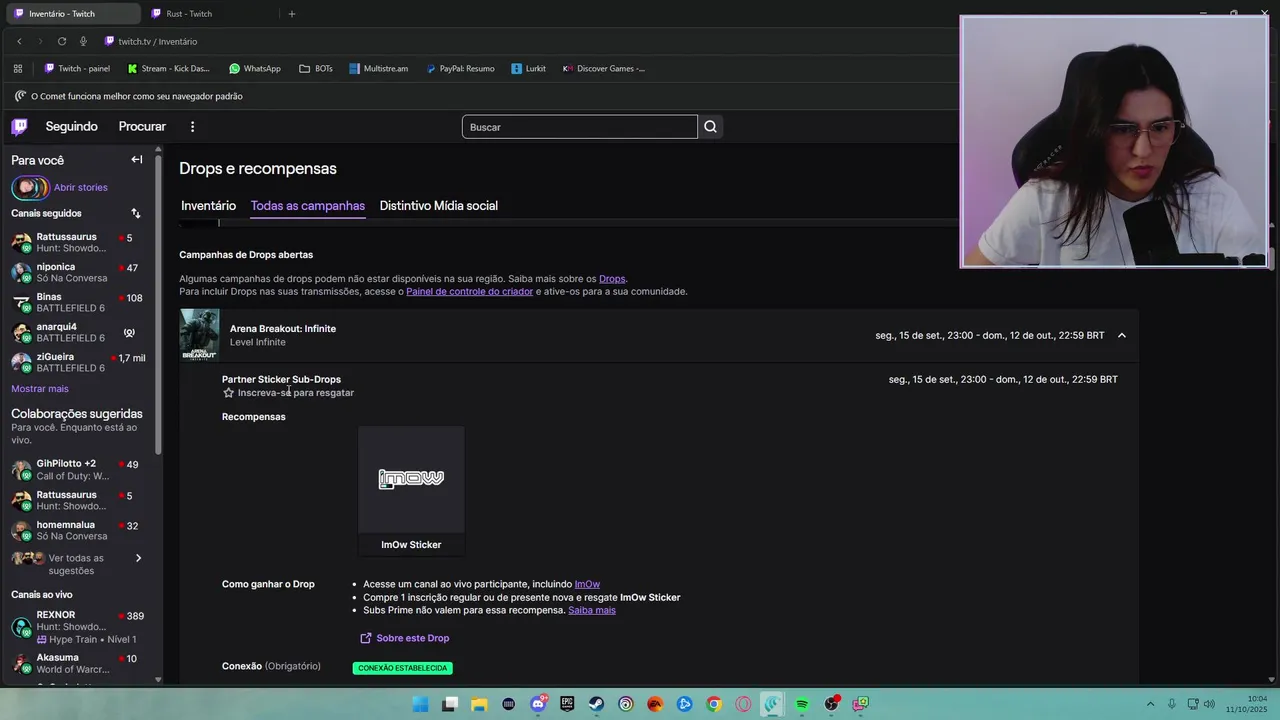Open the apps grid icon in bookmarks bar
This screenshot has width=1280, height=720.
[18, 69]
